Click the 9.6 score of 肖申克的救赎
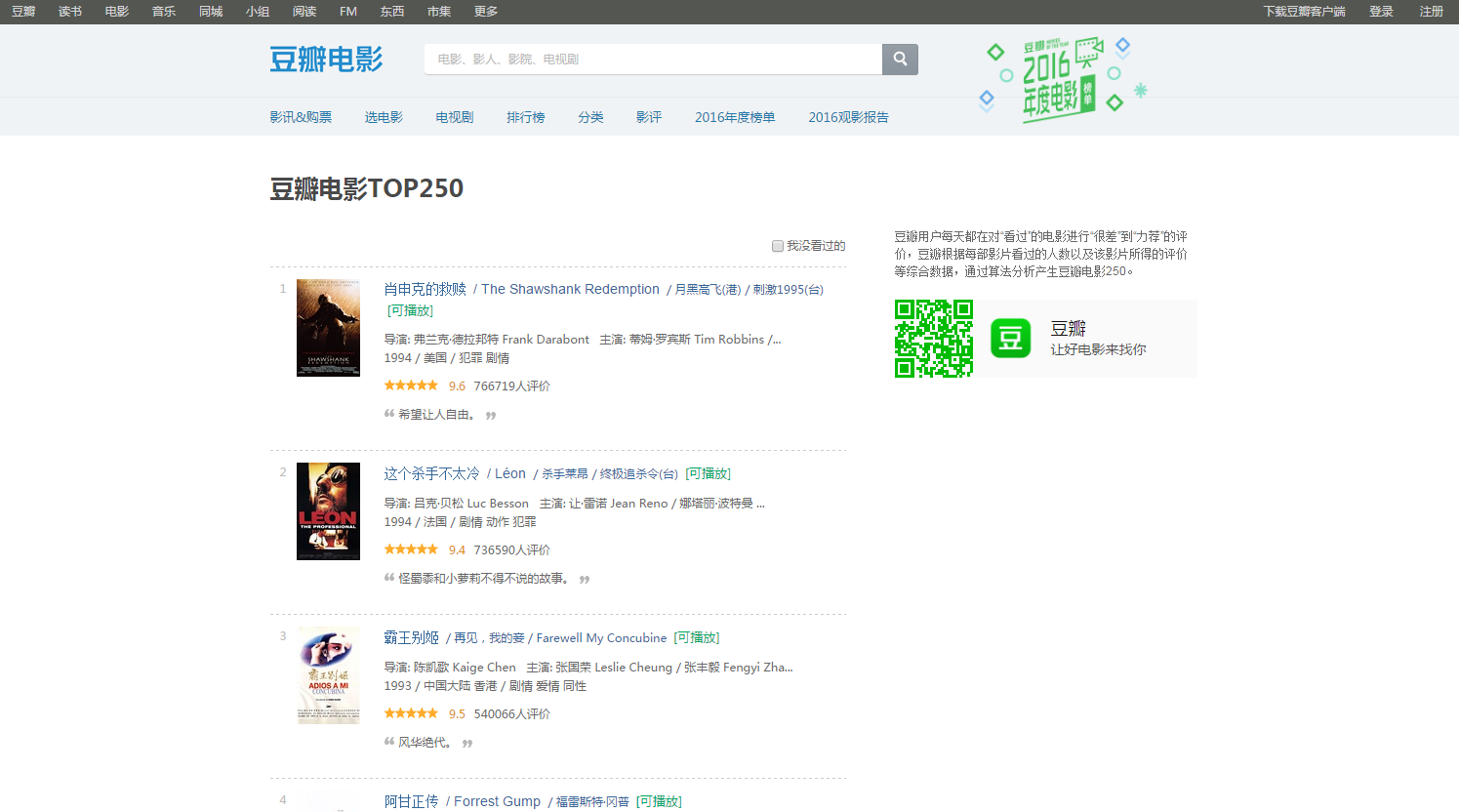 (x=455, y=385)
